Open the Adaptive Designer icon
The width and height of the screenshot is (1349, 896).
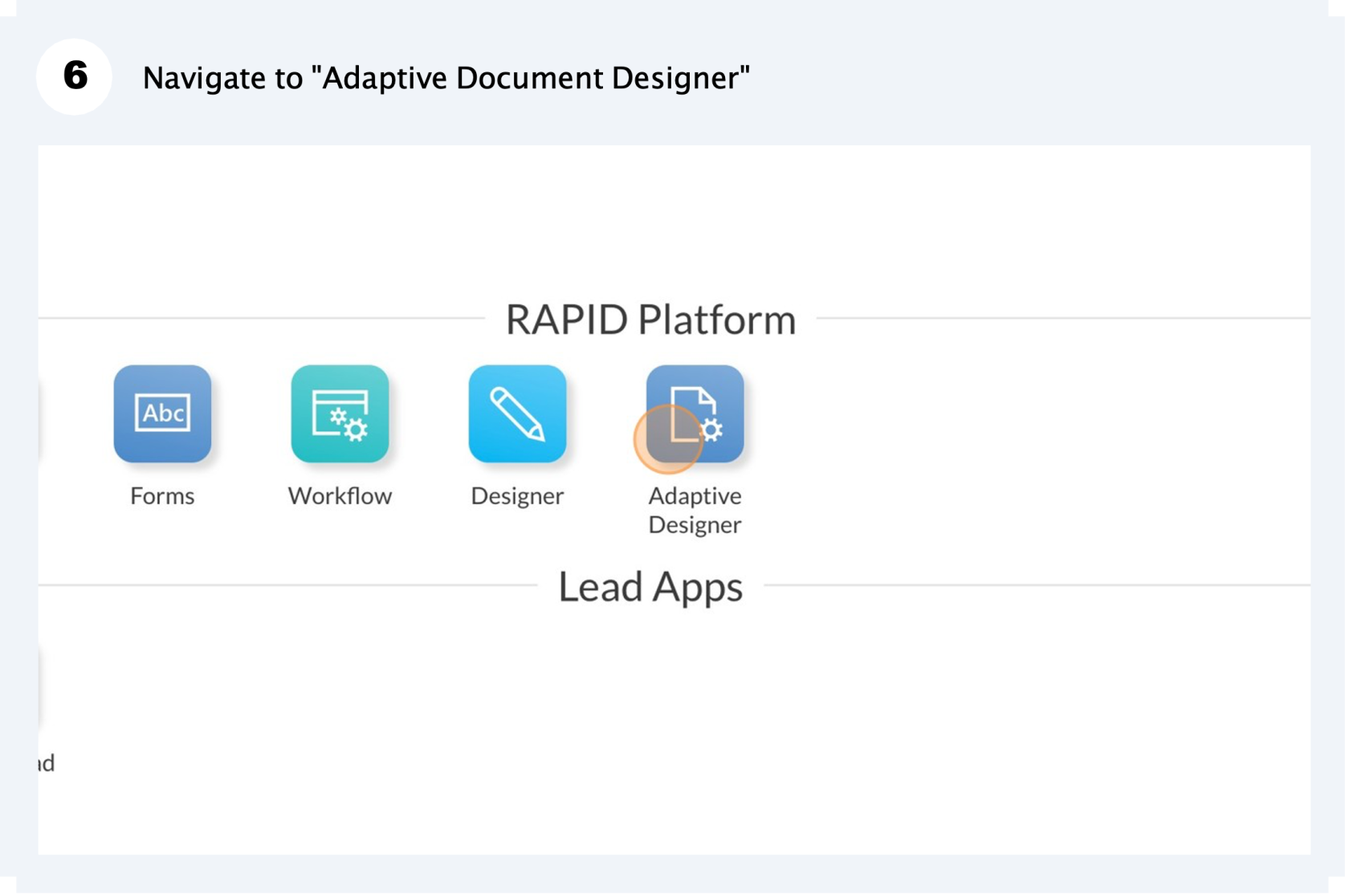(x=695, y=414)
